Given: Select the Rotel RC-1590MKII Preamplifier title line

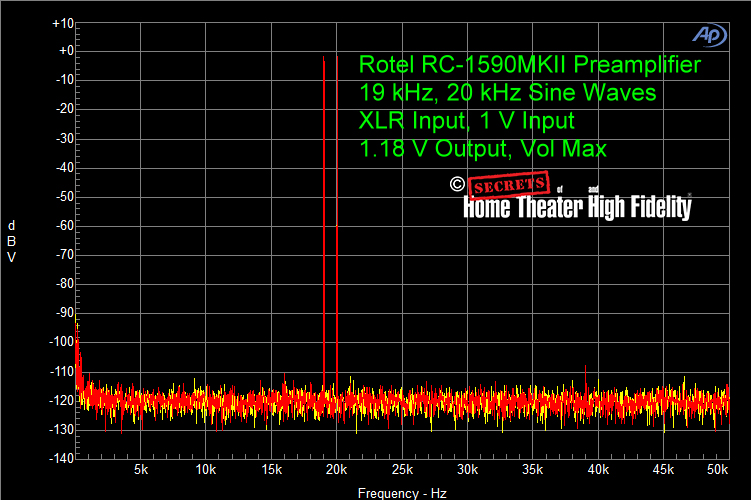Looking at the screenshot, I should pyautogui.click(x=529, y=66).
